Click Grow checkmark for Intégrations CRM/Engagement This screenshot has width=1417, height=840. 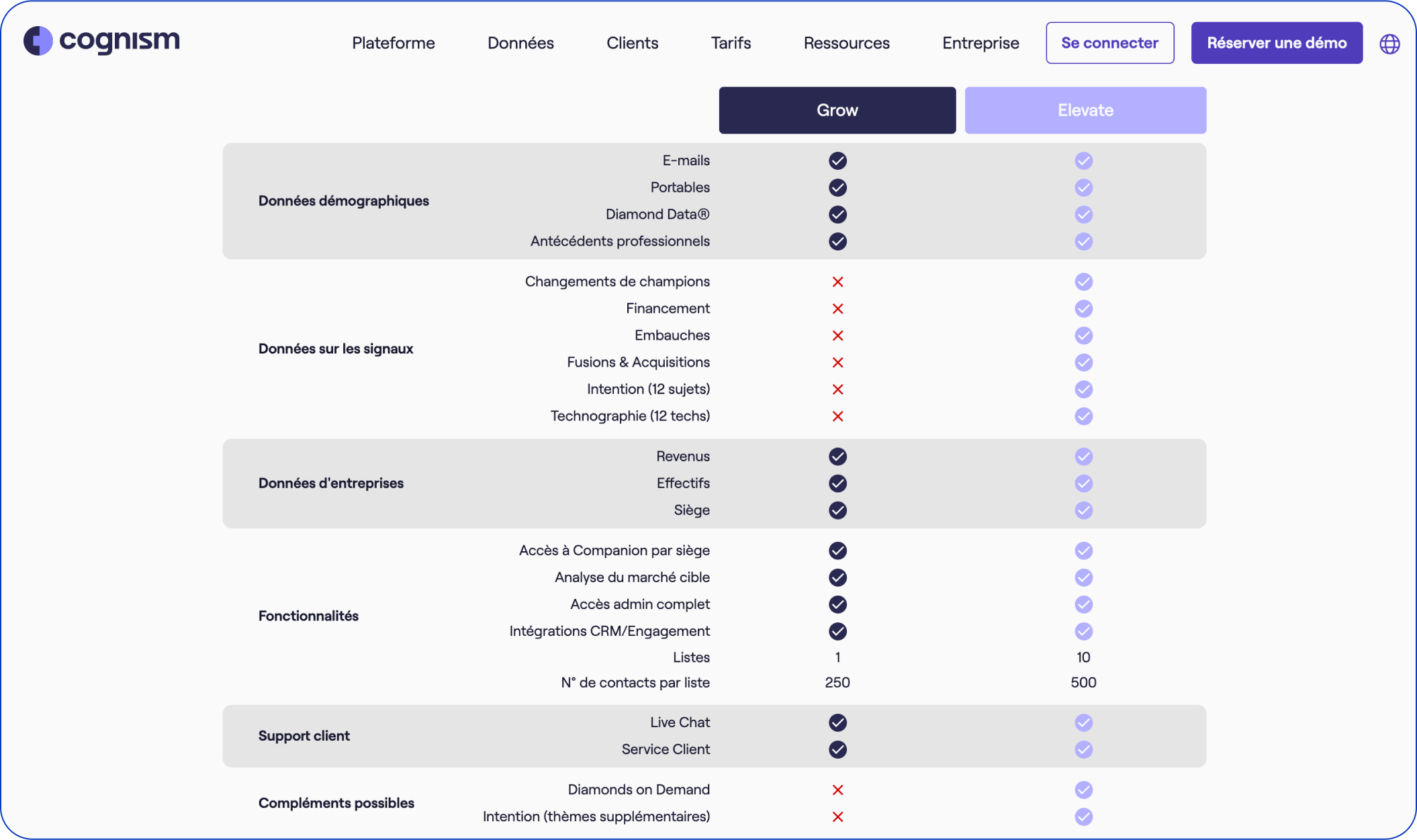tap(837, 631)
